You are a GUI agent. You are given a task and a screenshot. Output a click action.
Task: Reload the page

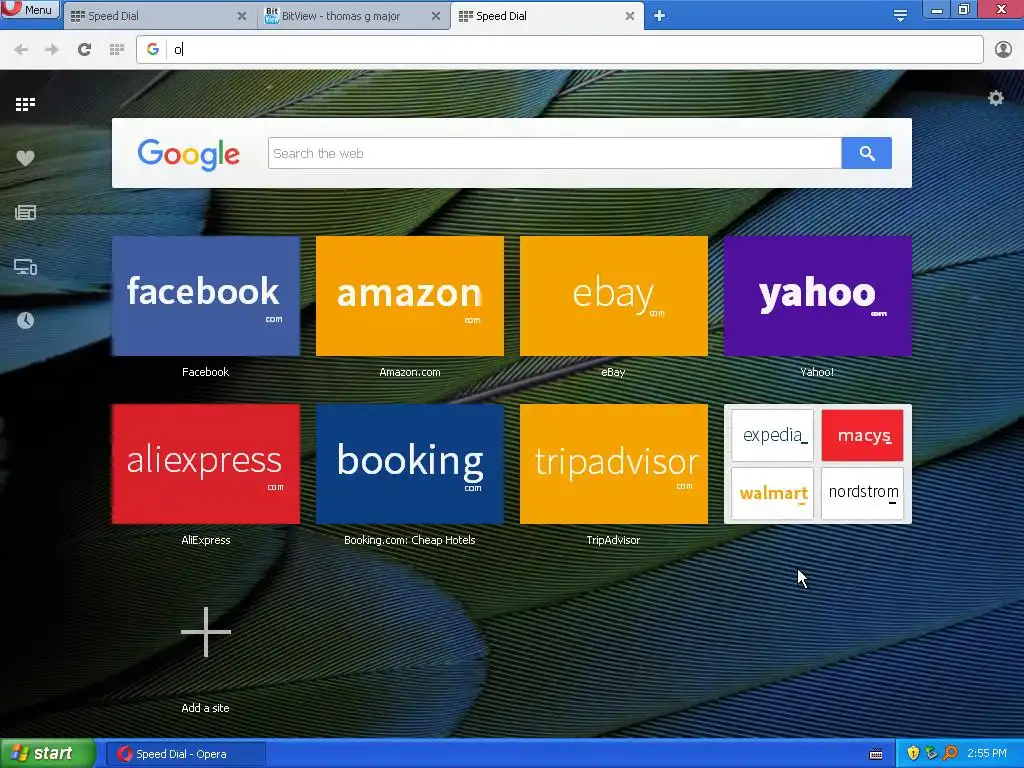pyautogui.click(x=84, y=50)
